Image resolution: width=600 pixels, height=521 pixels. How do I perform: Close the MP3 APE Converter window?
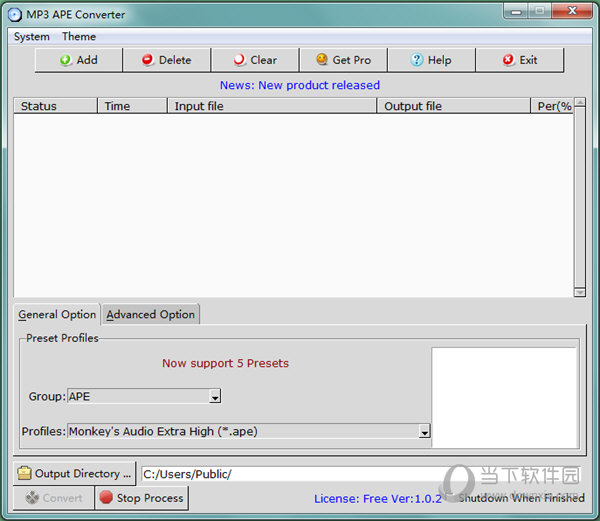(572, 11)
